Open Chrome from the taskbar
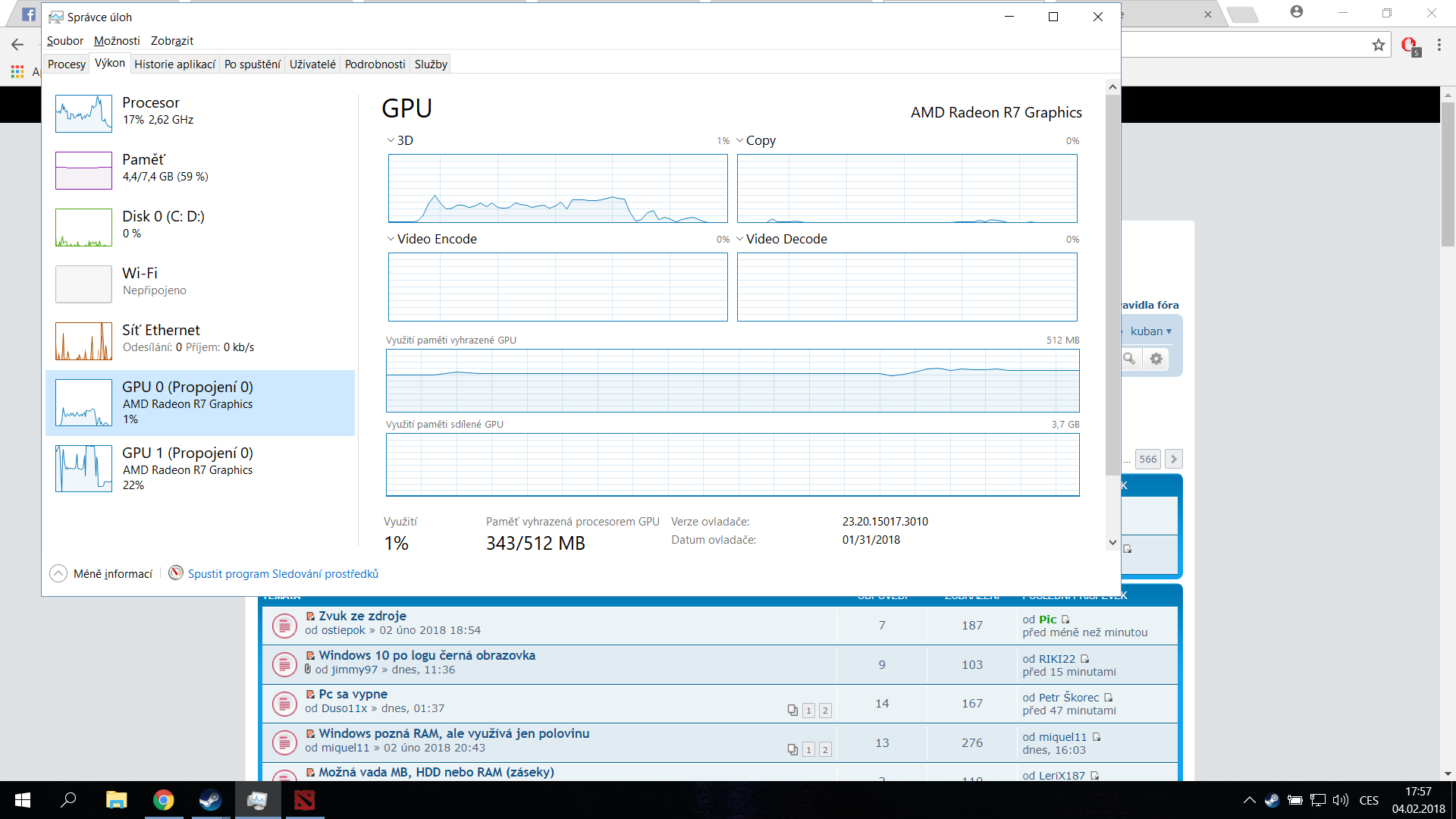The image size is (1456, 819). [x=163, y=800]
